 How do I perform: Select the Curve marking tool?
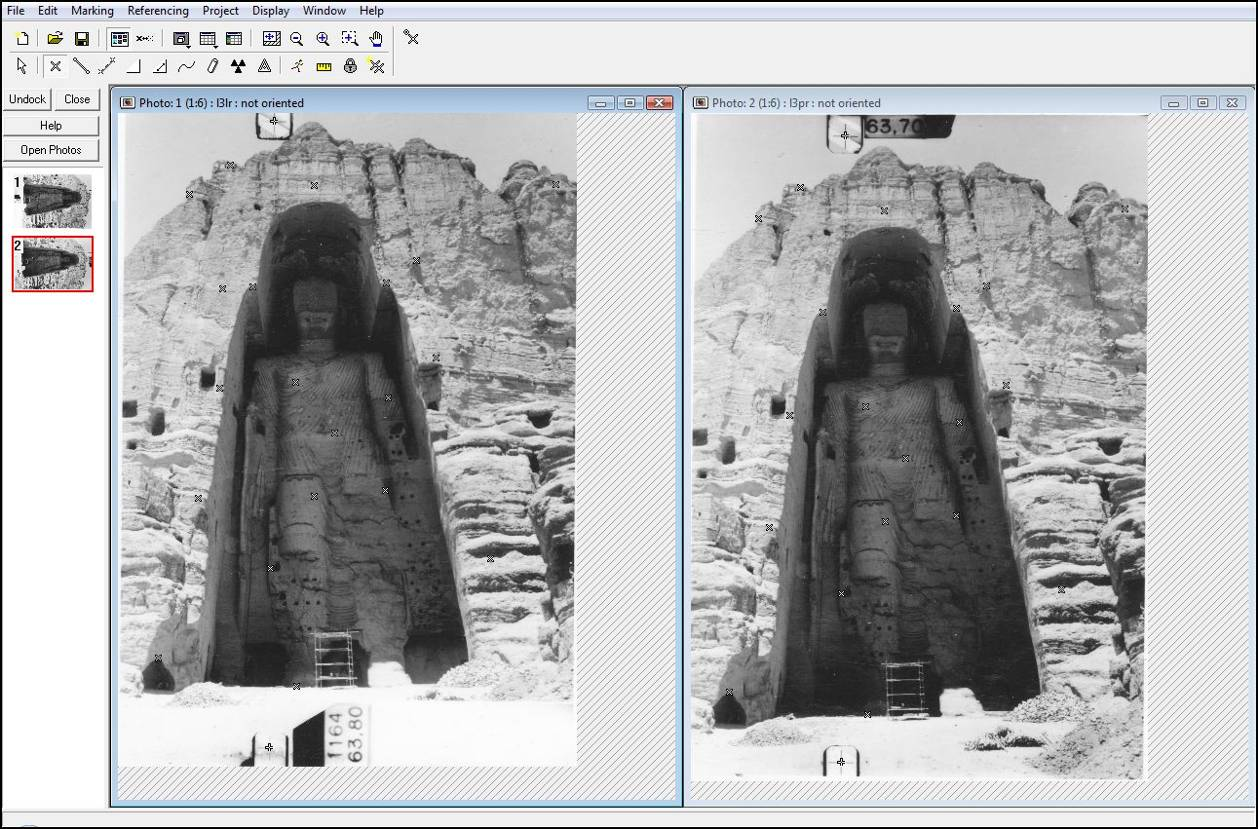186,66
